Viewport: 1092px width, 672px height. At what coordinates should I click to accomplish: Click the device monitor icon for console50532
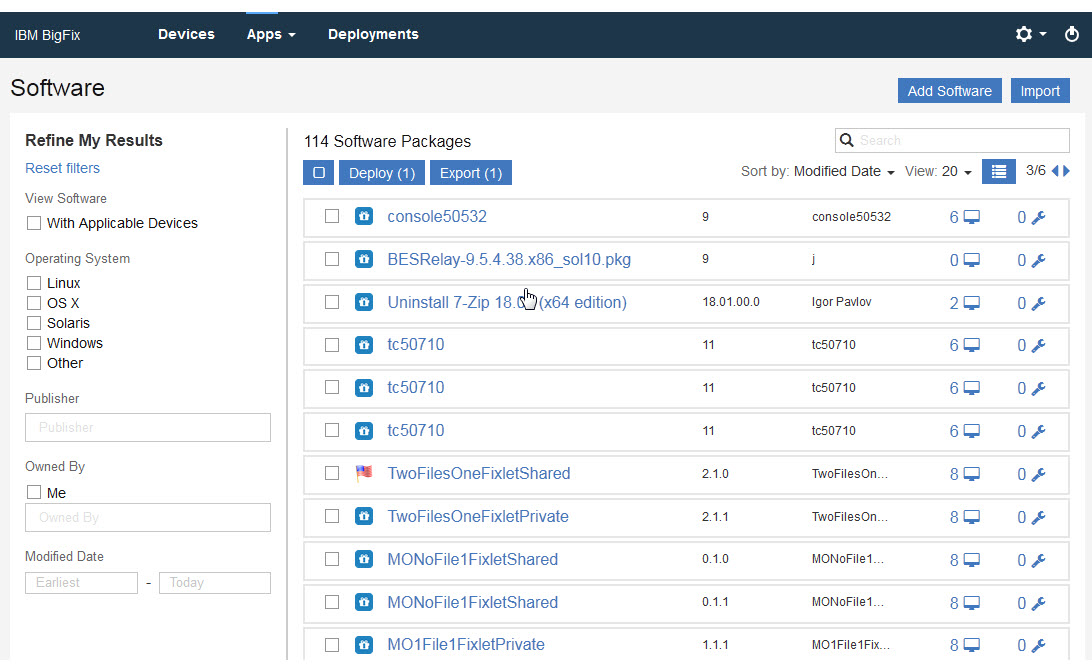coord(971,217)
